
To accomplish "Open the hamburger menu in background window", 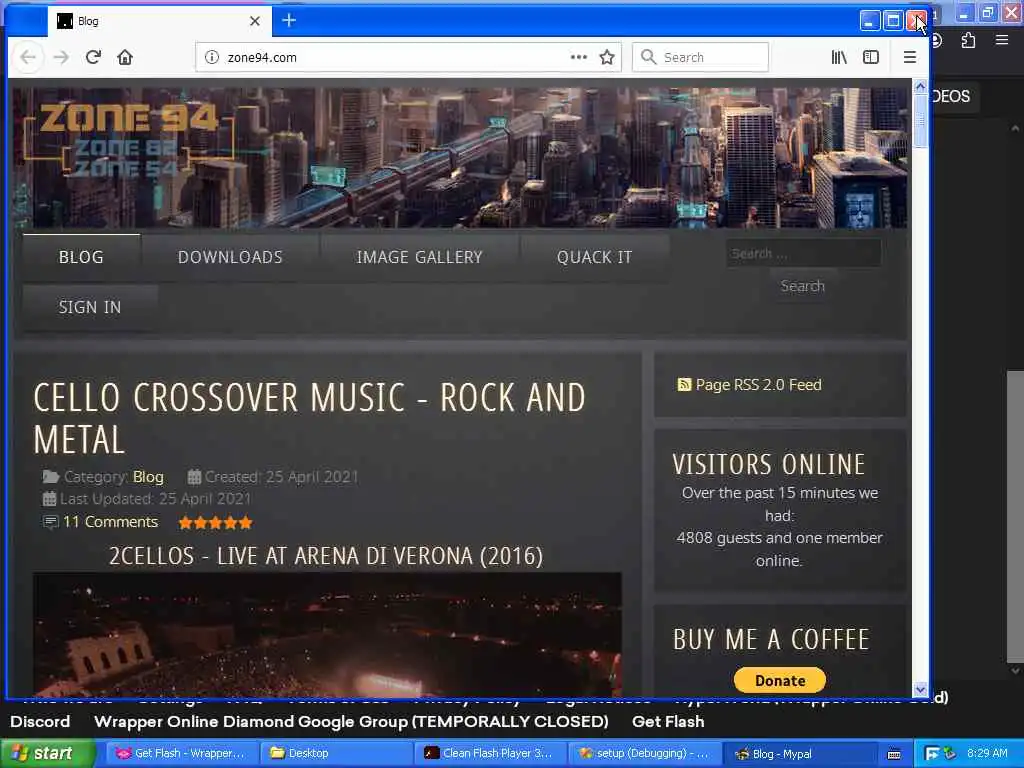I will pos(1002,40).
